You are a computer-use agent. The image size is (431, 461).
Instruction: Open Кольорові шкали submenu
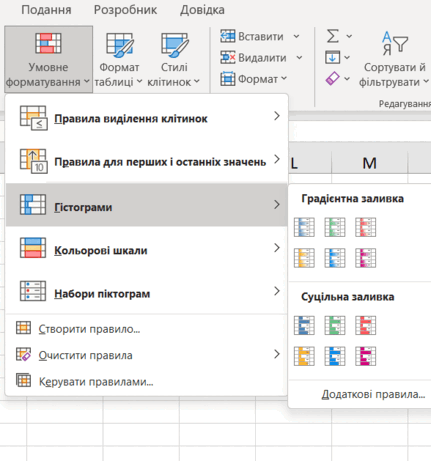147,250
